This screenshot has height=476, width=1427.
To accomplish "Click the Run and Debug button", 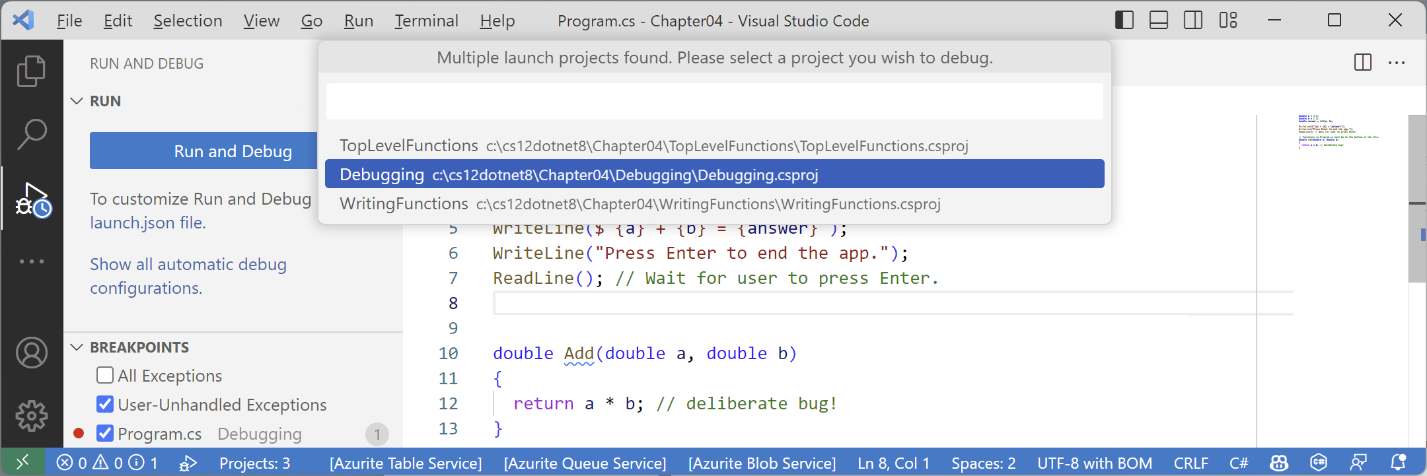I will click(x=233, y=151).
